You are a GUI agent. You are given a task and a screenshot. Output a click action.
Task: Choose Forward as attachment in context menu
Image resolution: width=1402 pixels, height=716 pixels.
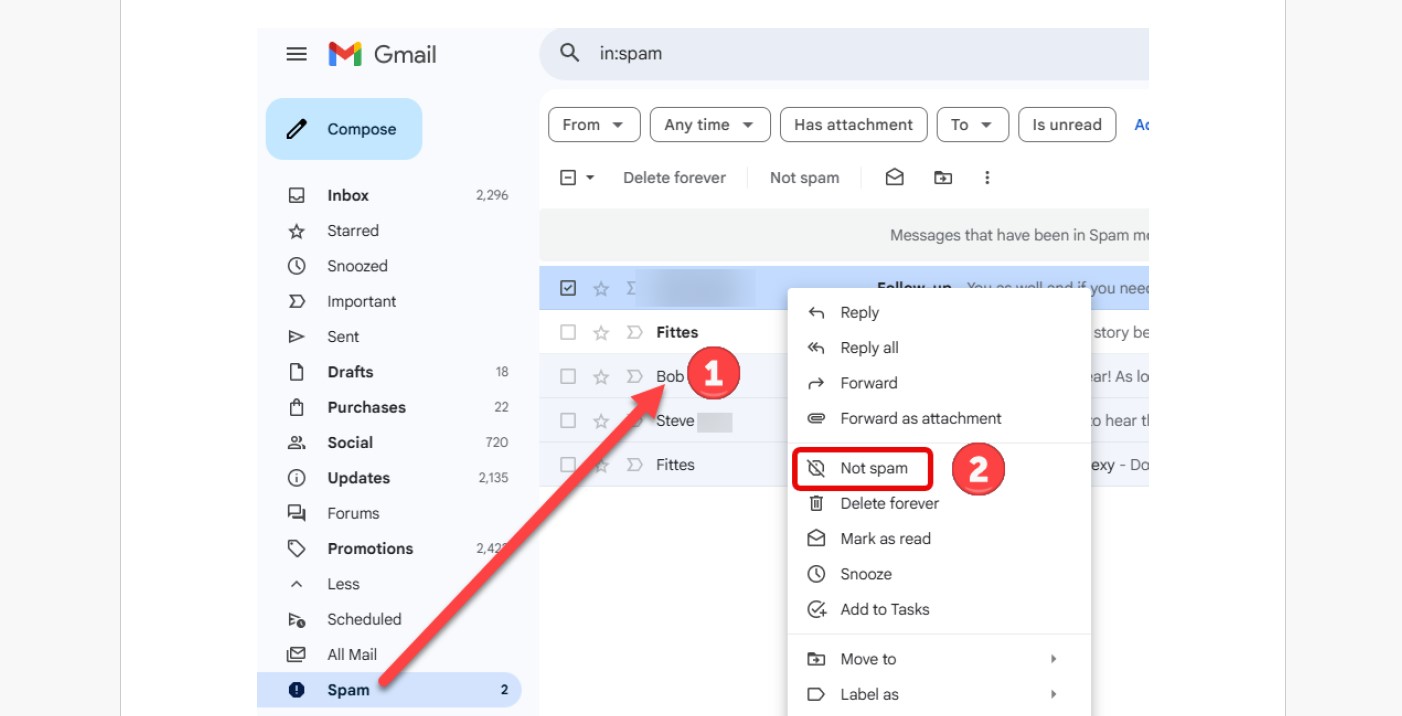(921, 418)
